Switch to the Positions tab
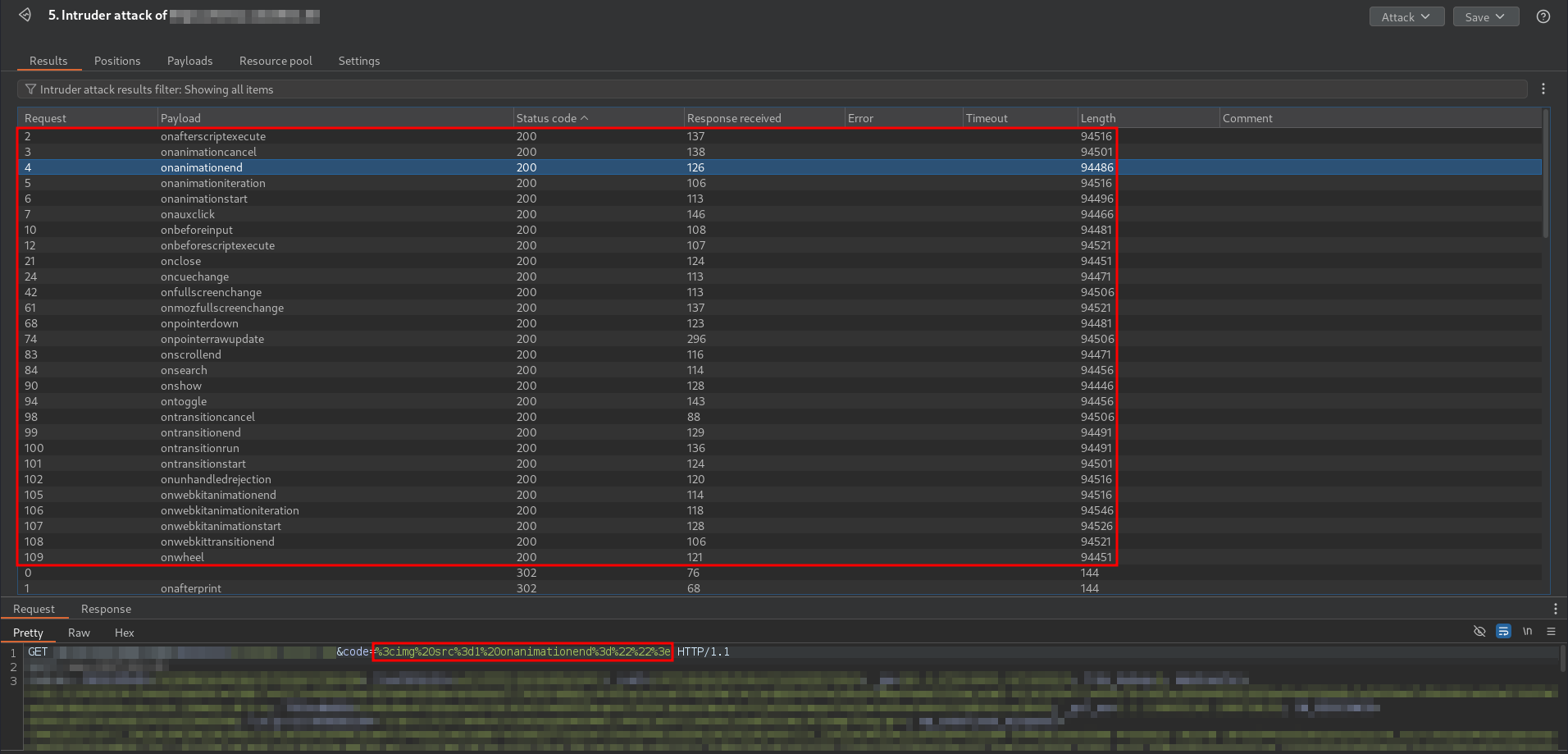 117,61
